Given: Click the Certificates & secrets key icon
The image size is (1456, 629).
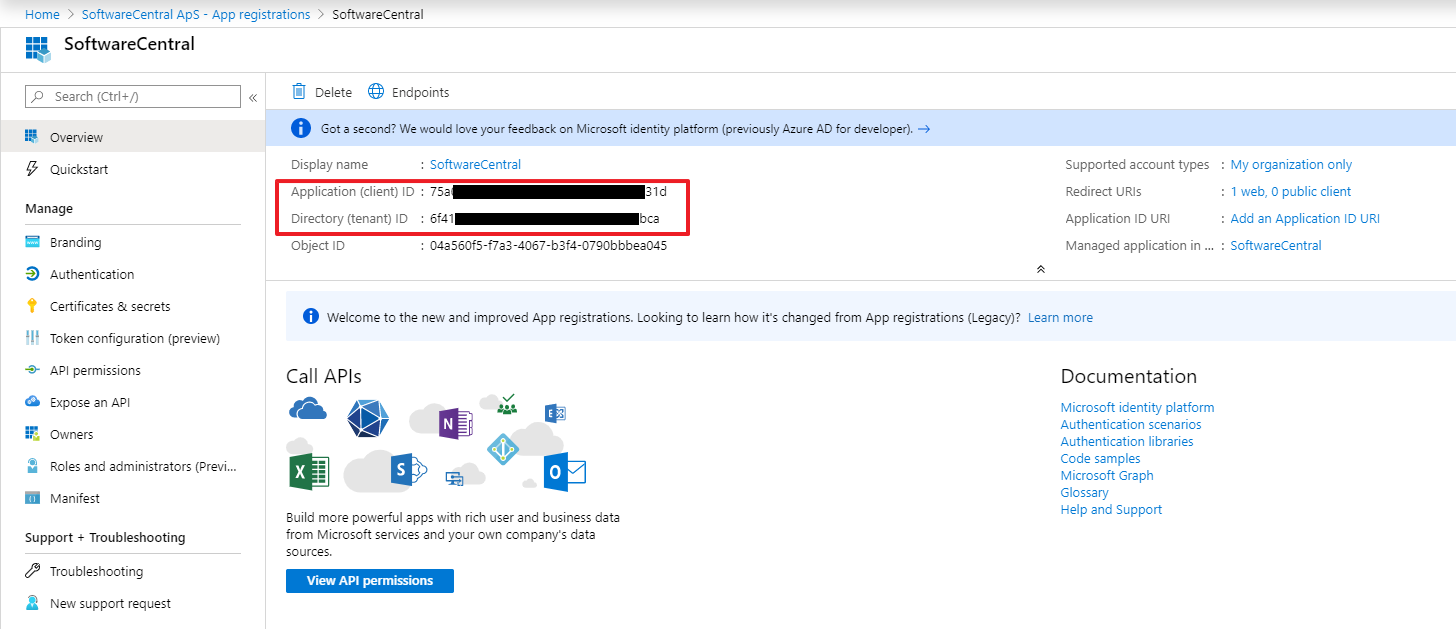Looking at the screenshot, I should (32, 306).
